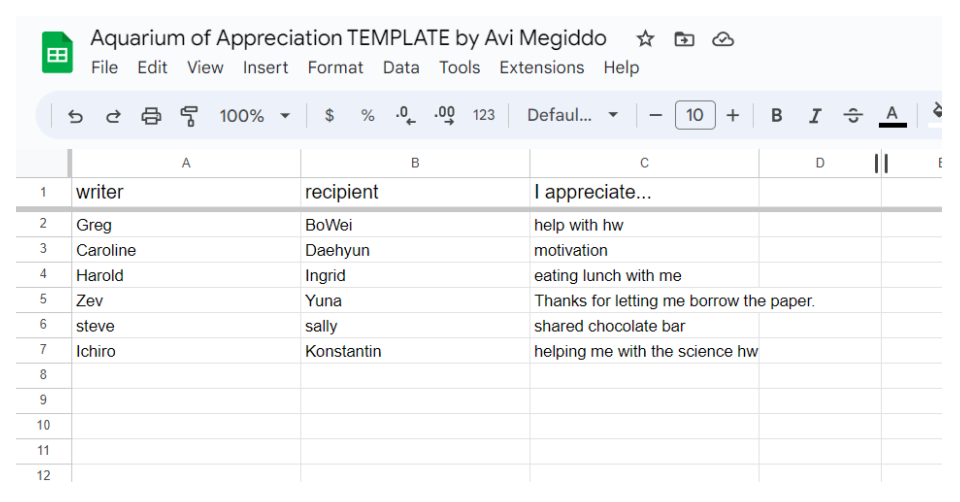Increase font size with plus button
Viewport: 960px width, 502px height.
click(733, 115)
